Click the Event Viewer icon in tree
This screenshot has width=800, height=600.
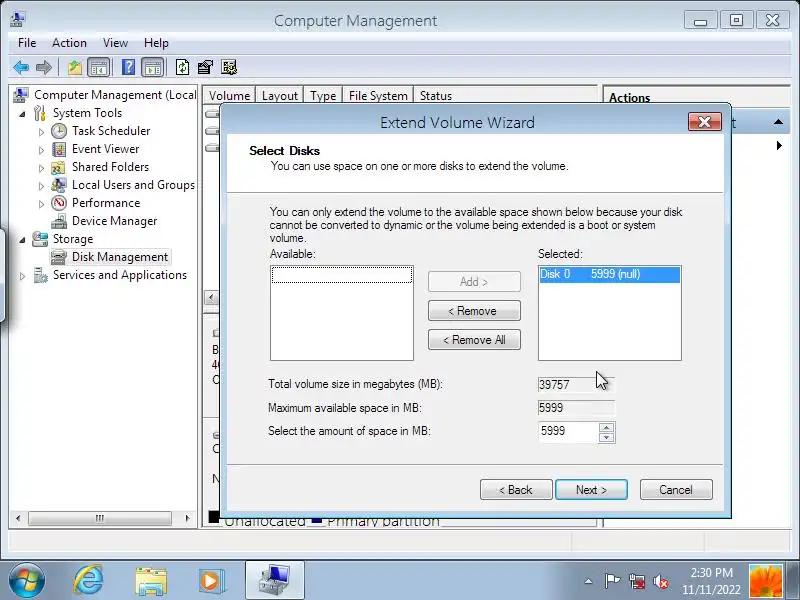[59, 149]
